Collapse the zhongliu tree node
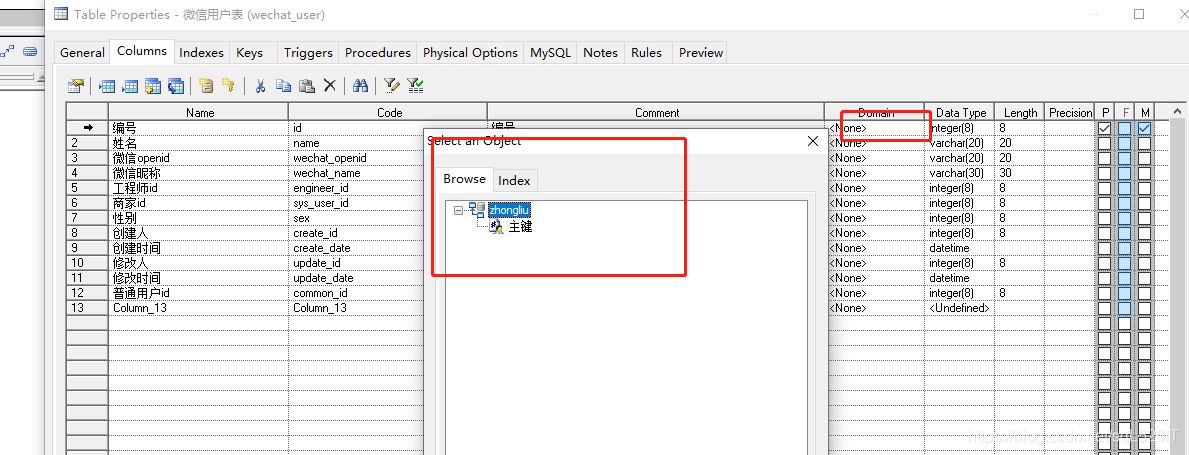The height and width of the screenshot is (455, 1189). (x=458, y=210)
